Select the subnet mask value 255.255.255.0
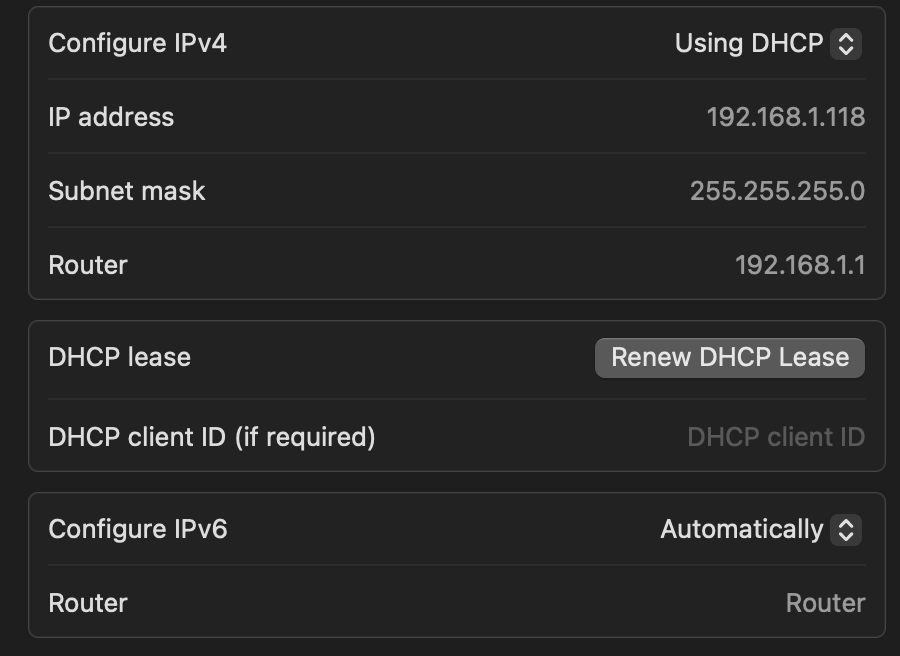This screenshot has height=656, width=900. pos(777,191)
